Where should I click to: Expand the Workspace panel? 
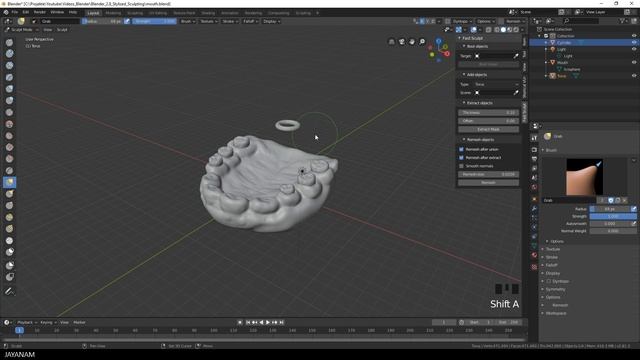point(556,313)
